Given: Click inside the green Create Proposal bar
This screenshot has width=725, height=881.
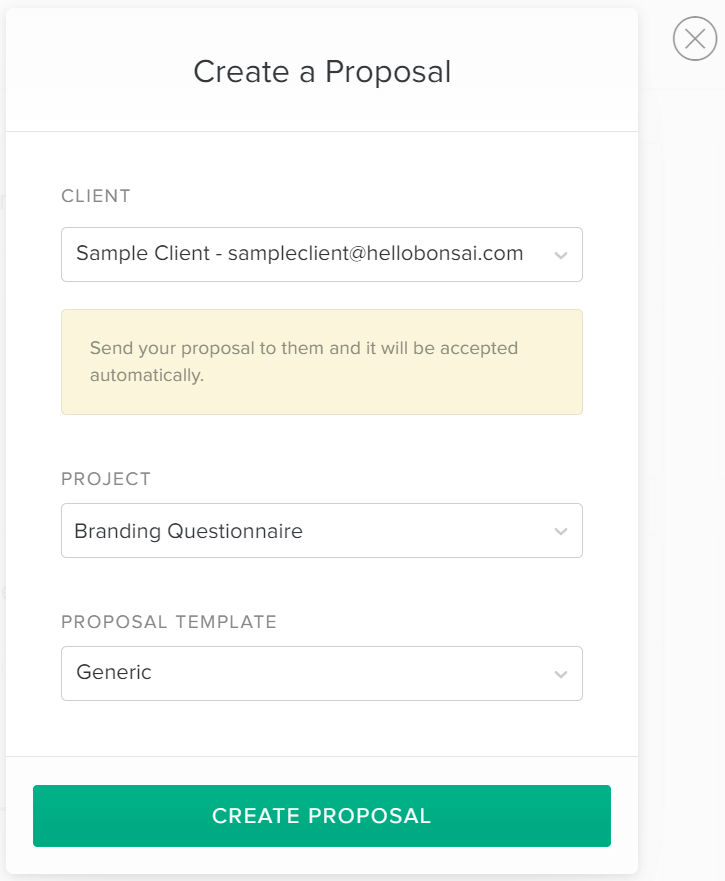Looking at the screenshot, I should coord(322,816).
